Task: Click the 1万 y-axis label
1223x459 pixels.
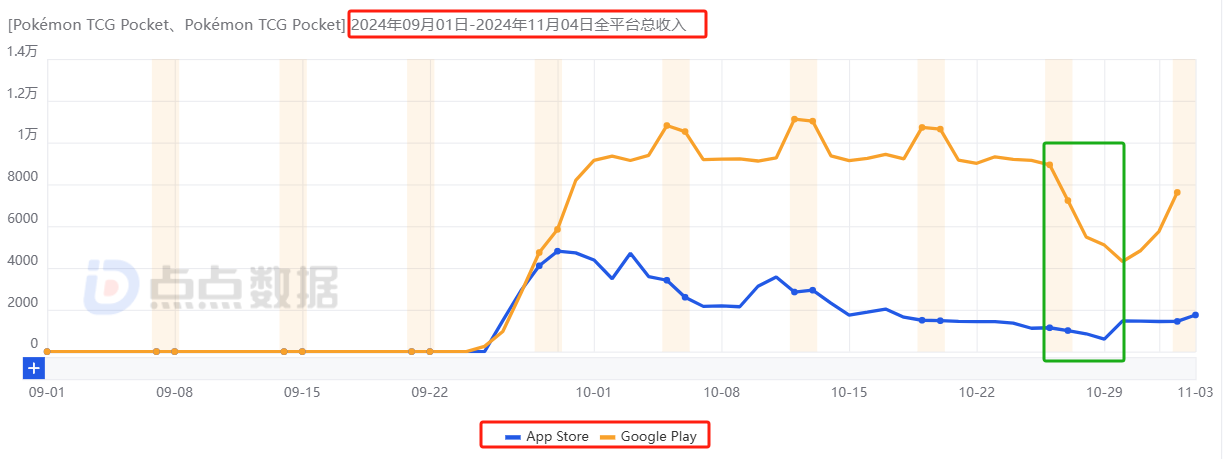Action: [x=27, y=135]
